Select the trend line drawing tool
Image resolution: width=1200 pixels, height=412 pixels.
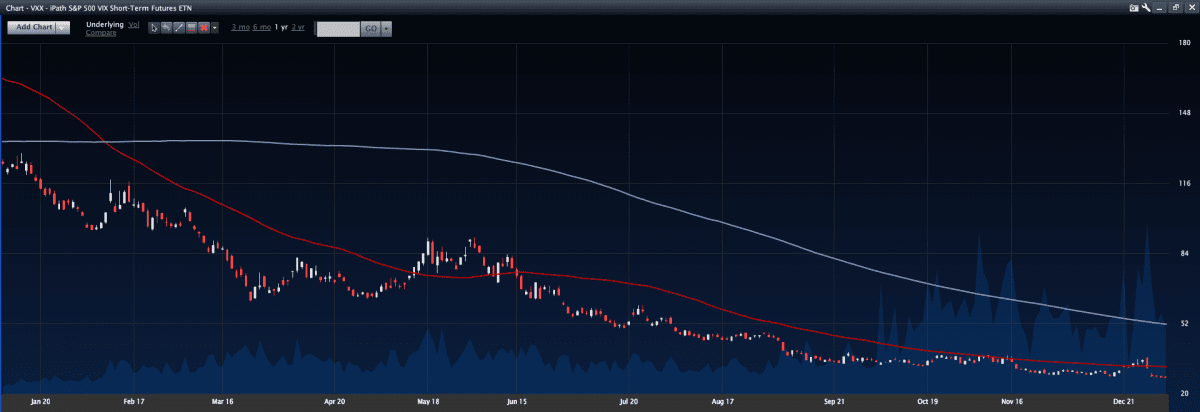click(x=178, y=27)
